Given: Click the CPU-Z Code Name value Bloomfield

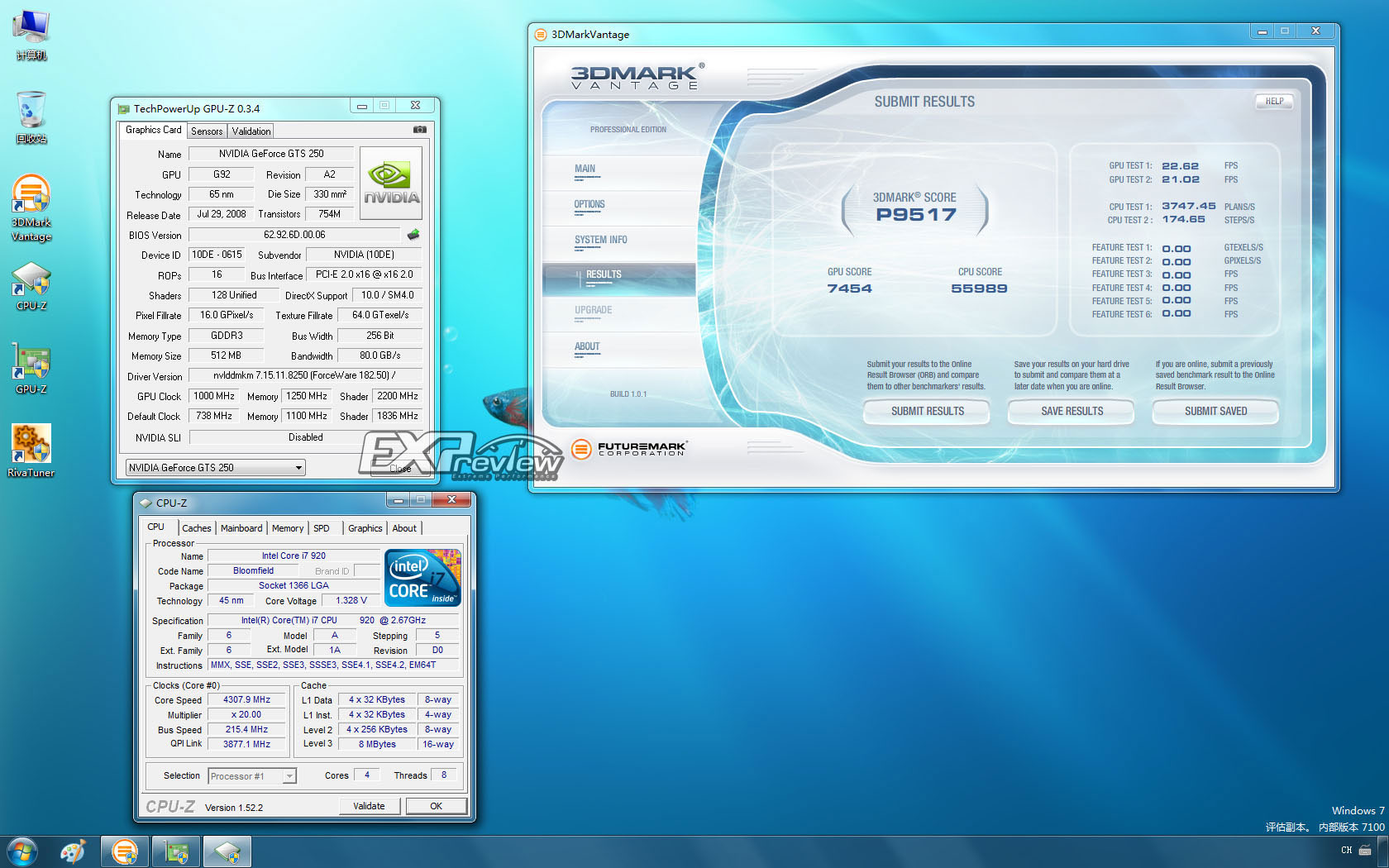Looking at the screenshot, I should [253, 571].
